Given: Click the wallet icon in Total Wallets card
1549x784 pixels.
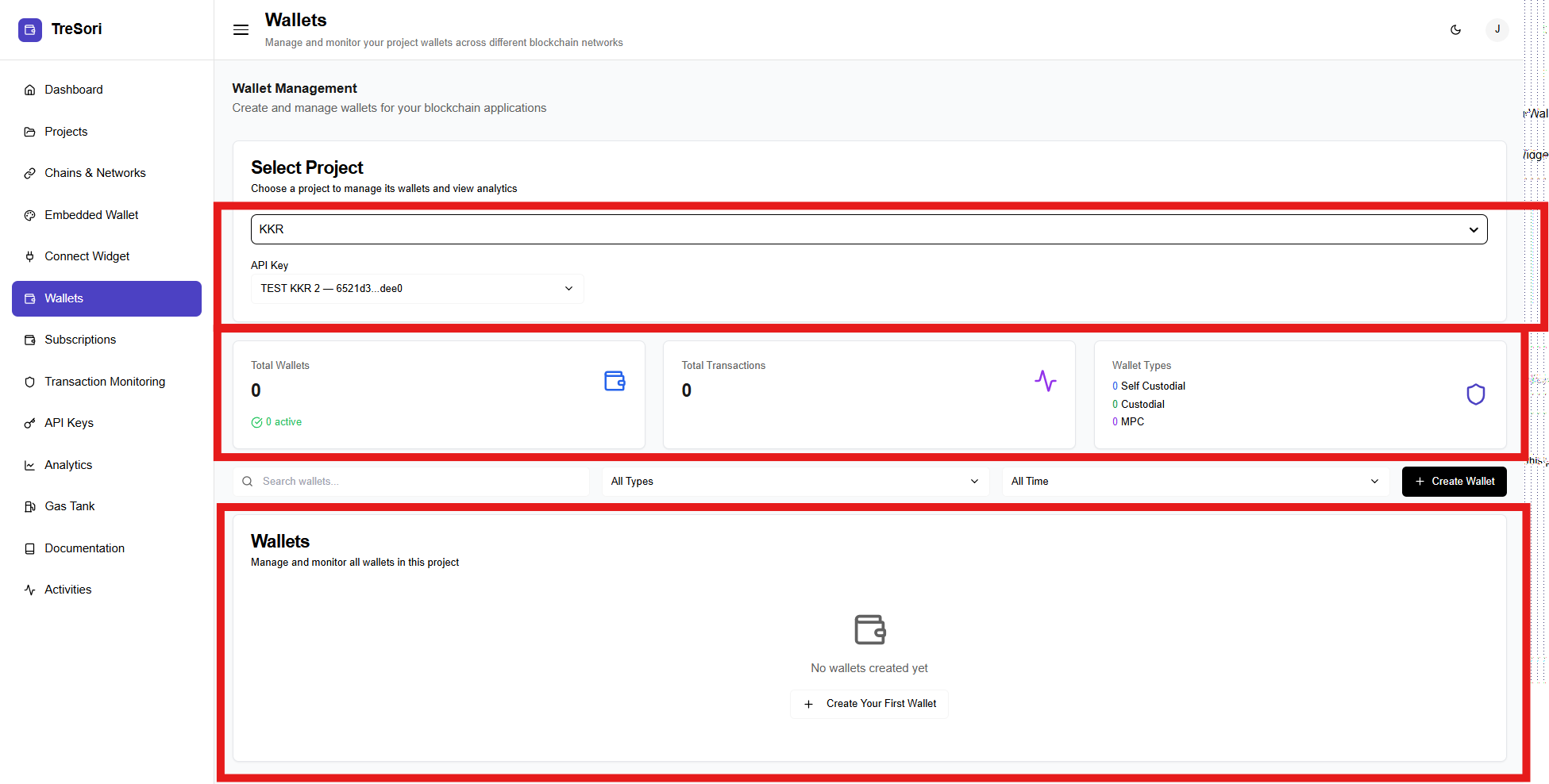Looking at the screenshot, I should [x=615, y=381].
